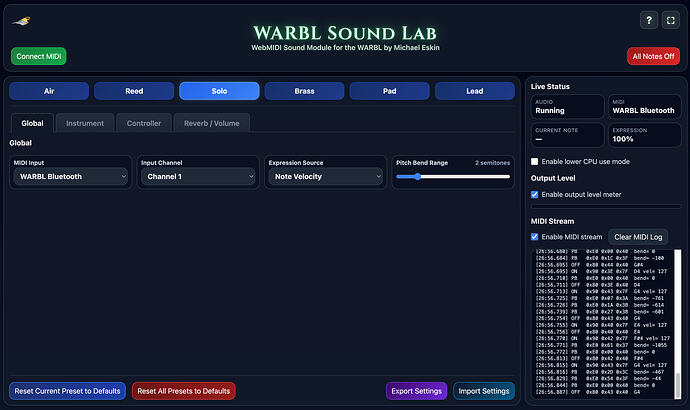Click the EXPRESSION 100% status card
The image size is (690, 410).
[645, 135]
